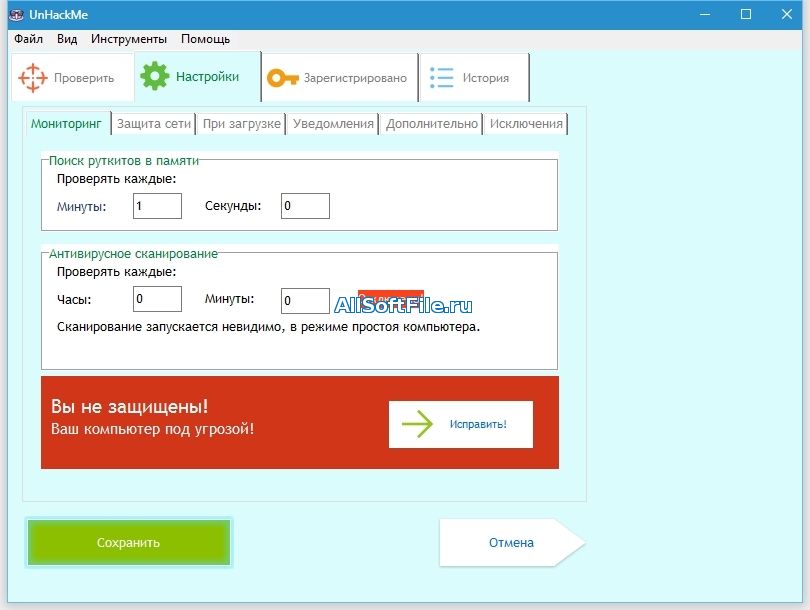The image size is (810, 610).
Task: Click the history list icon
Action: 442,78
